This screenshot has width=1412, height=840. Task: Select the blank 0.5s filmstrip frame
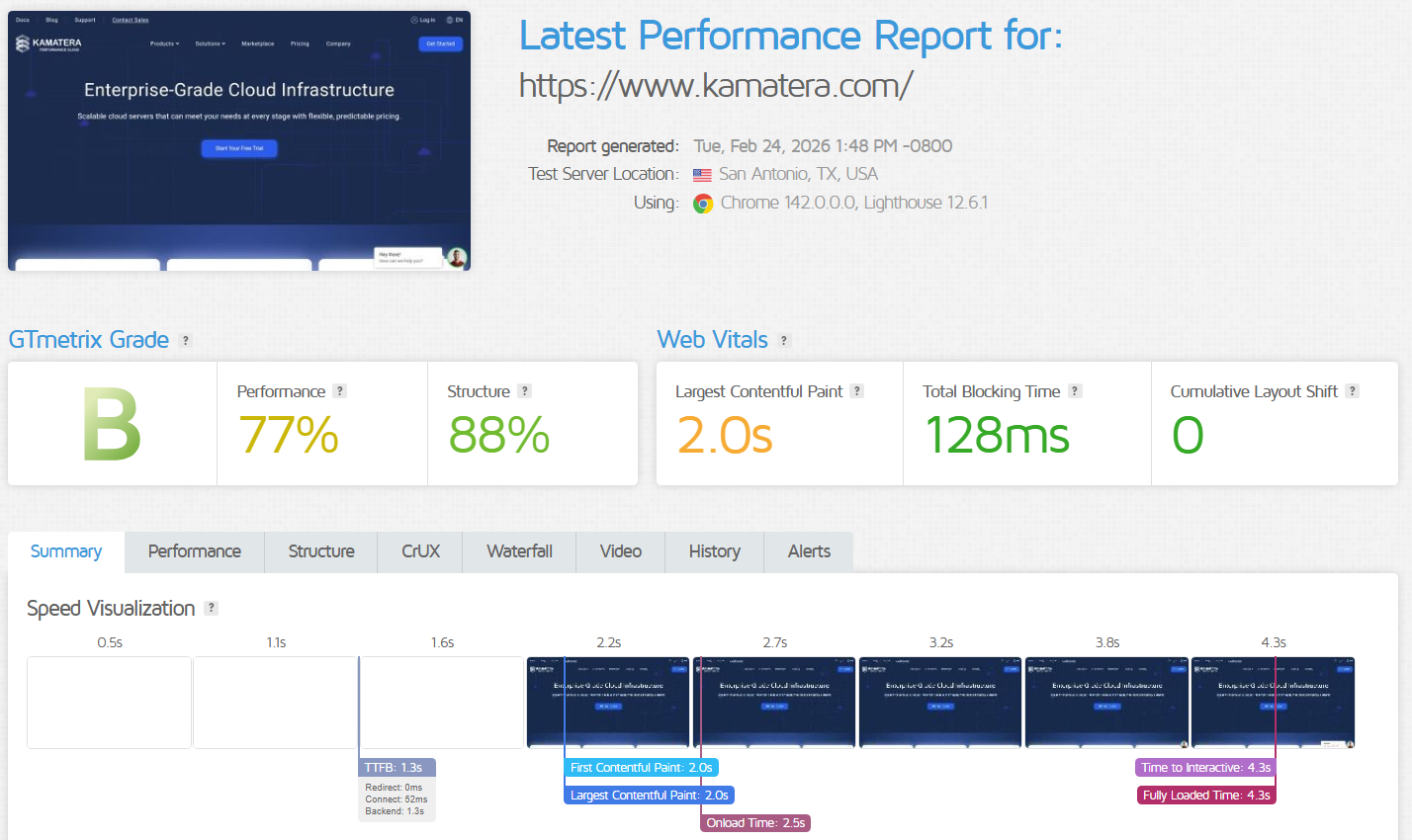[109, 703]
